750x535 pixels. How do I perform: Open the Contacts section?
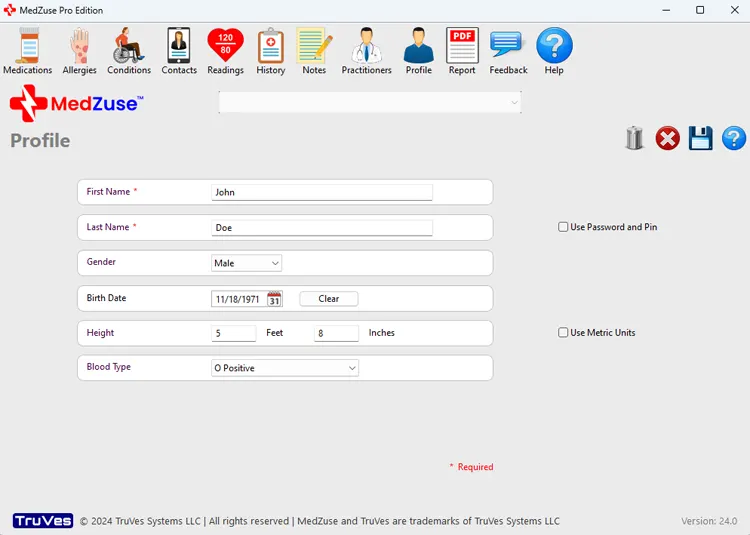(x=179, y=51)
